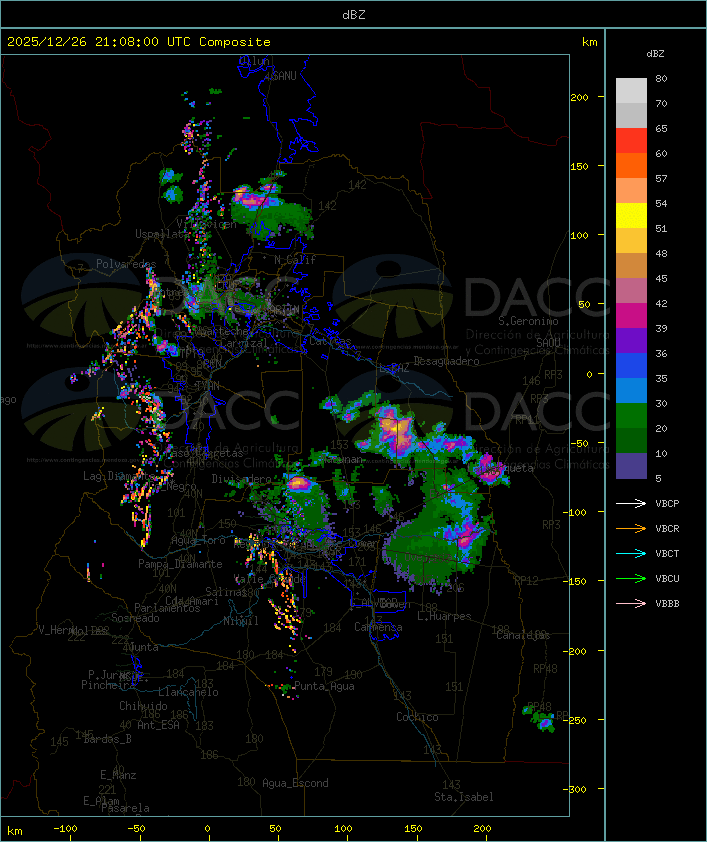This screenshot has height=842, width=707.
Task: Click the white VBCP arrow icon
Action: pyautogui.click(x=631, y=503)
